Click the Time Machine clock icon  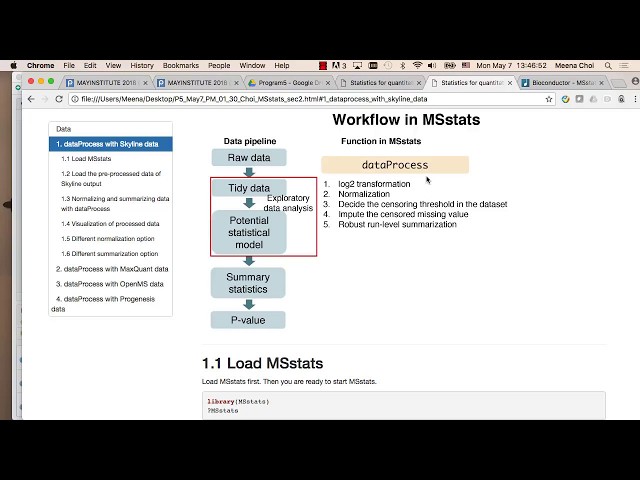coord(387,65)
